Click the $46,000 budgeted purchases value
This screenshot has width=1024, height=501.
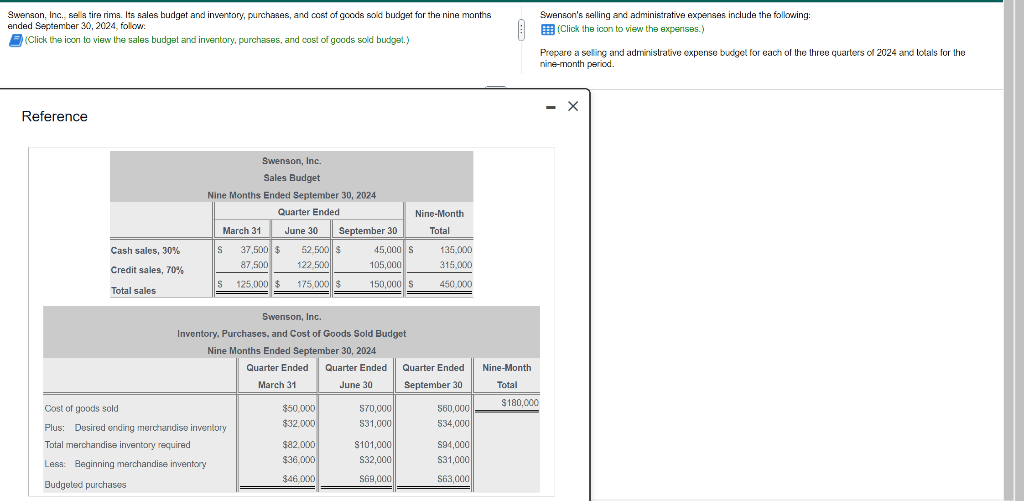coord(299,479)
